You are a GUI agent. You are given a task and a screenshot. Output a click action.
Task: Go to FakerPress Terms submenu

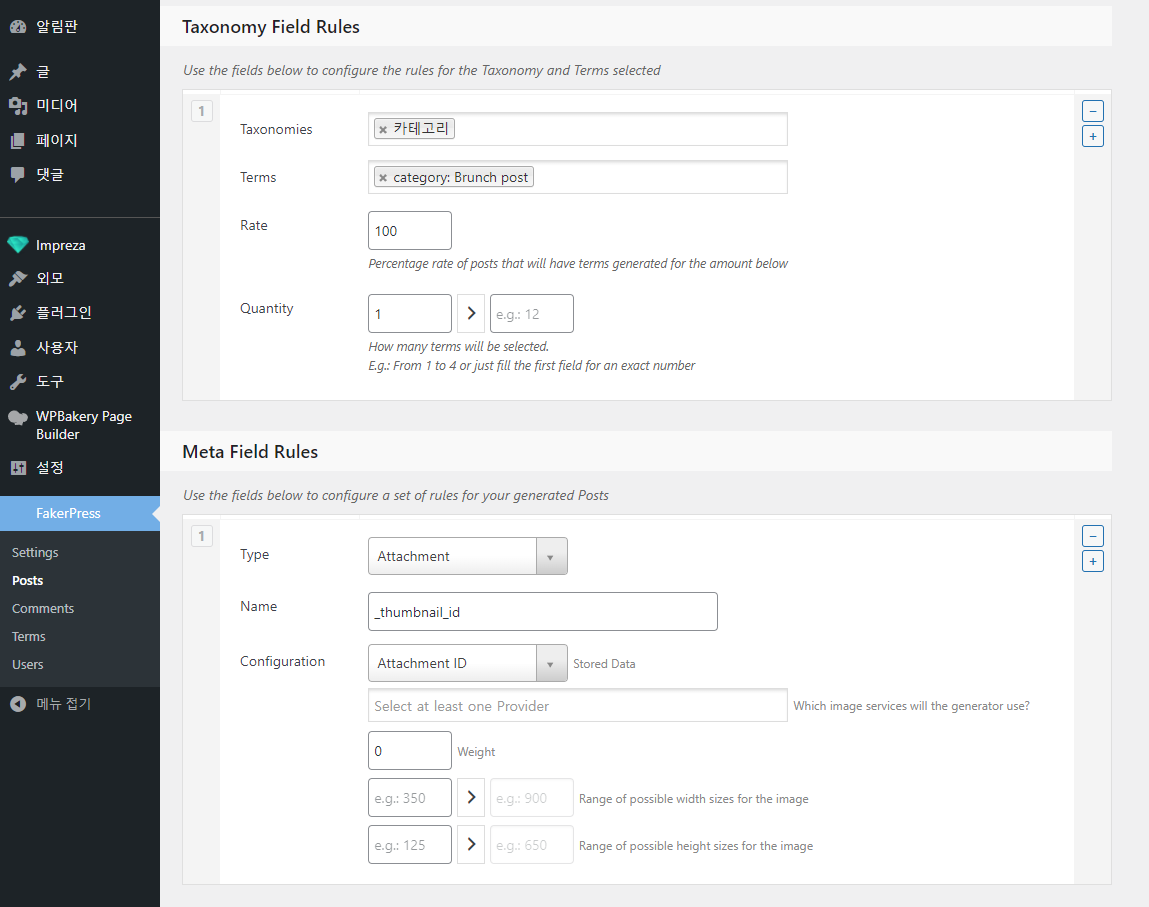click(x=29, y=637)
